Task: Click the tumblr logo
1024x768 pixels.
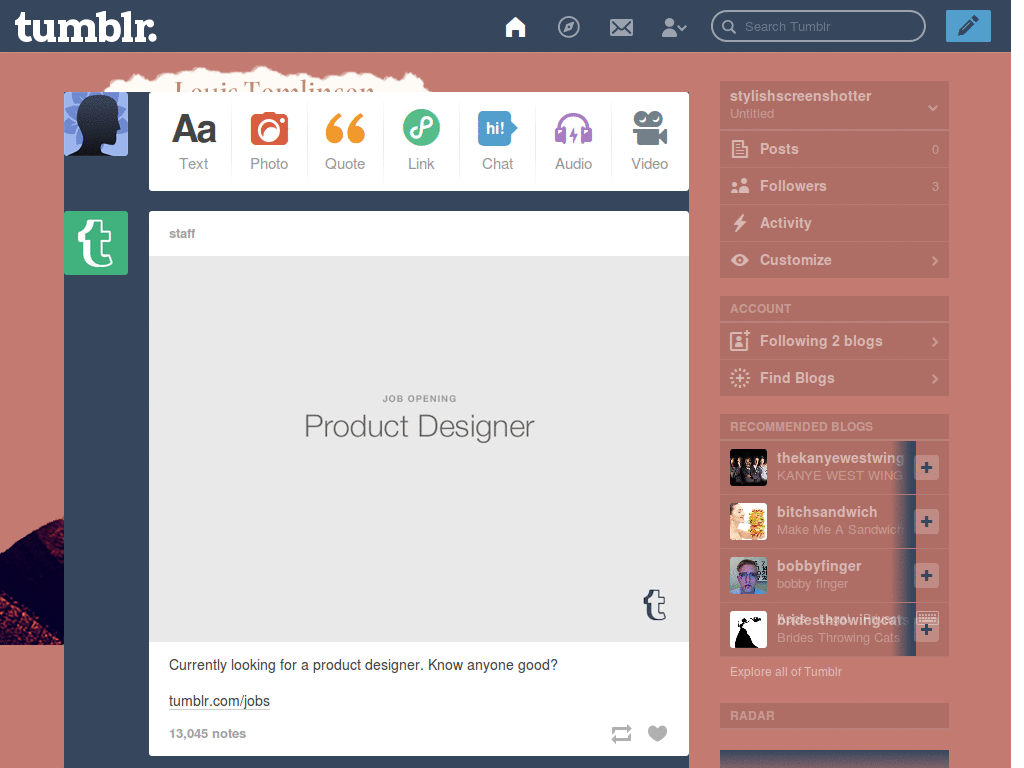Action: click(x=86, y=27)
